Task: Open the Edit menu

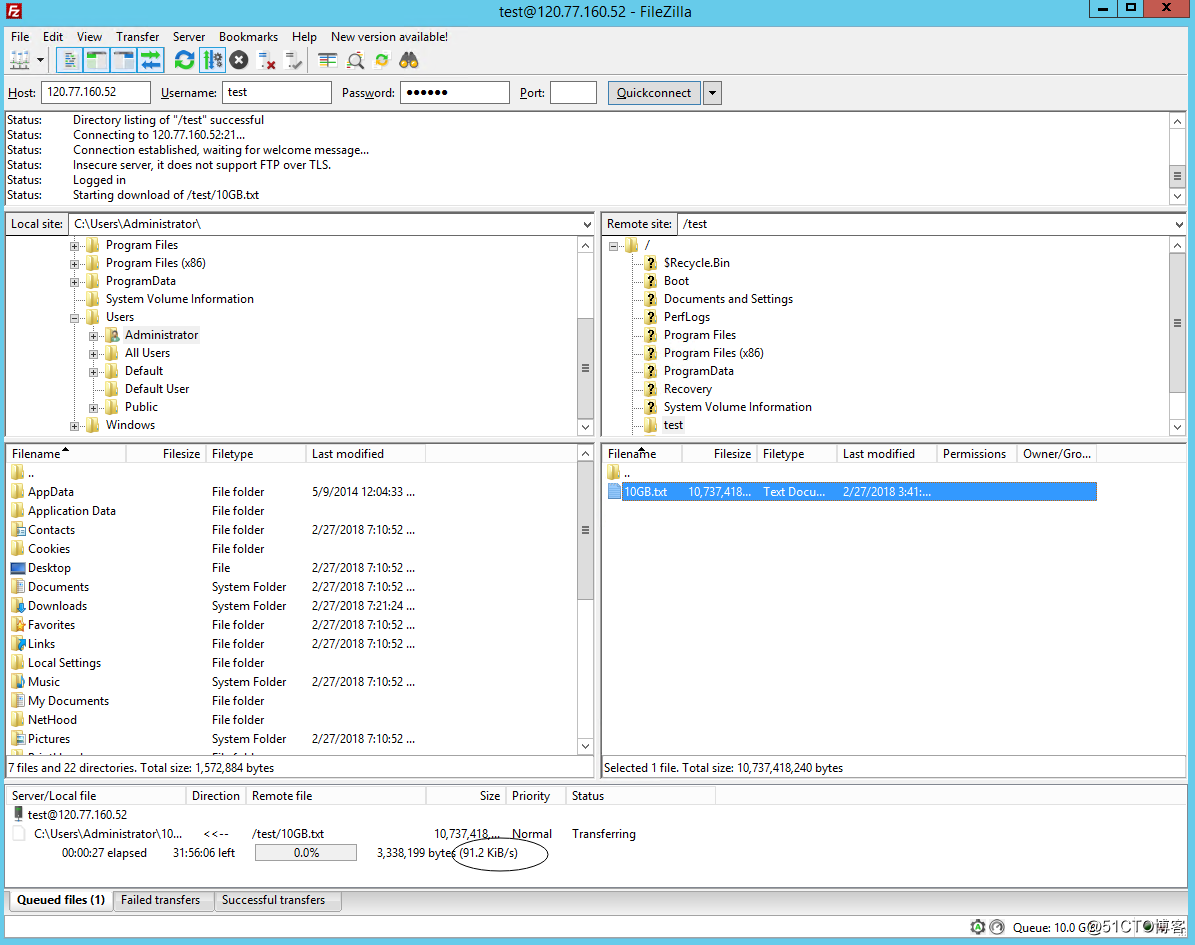Action: tap(53, 37)
